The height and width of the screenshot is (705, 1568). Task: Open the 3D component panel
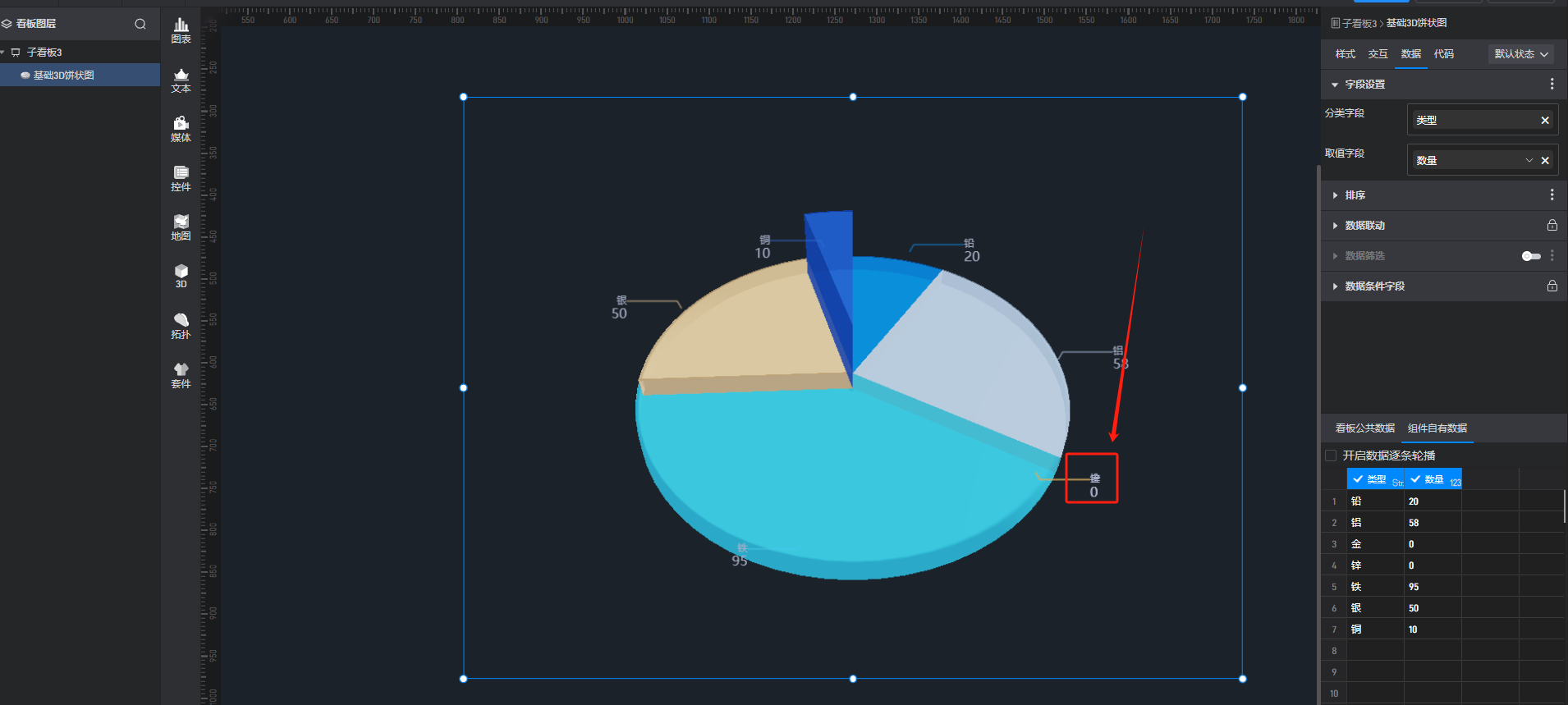[x=181, y=277]
